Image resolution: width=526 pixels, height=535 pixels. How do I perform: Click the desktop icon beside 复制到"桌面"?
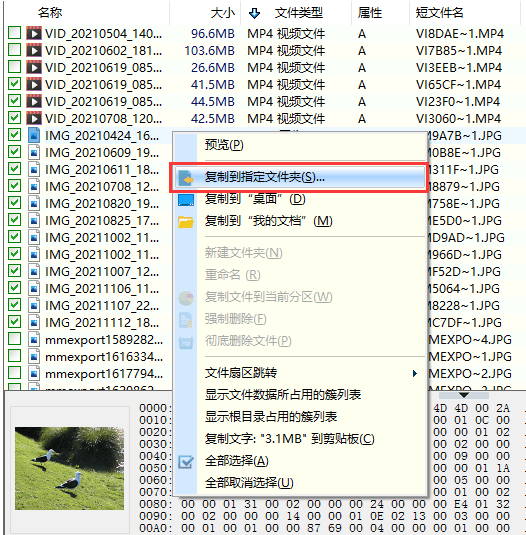(186, 200)
